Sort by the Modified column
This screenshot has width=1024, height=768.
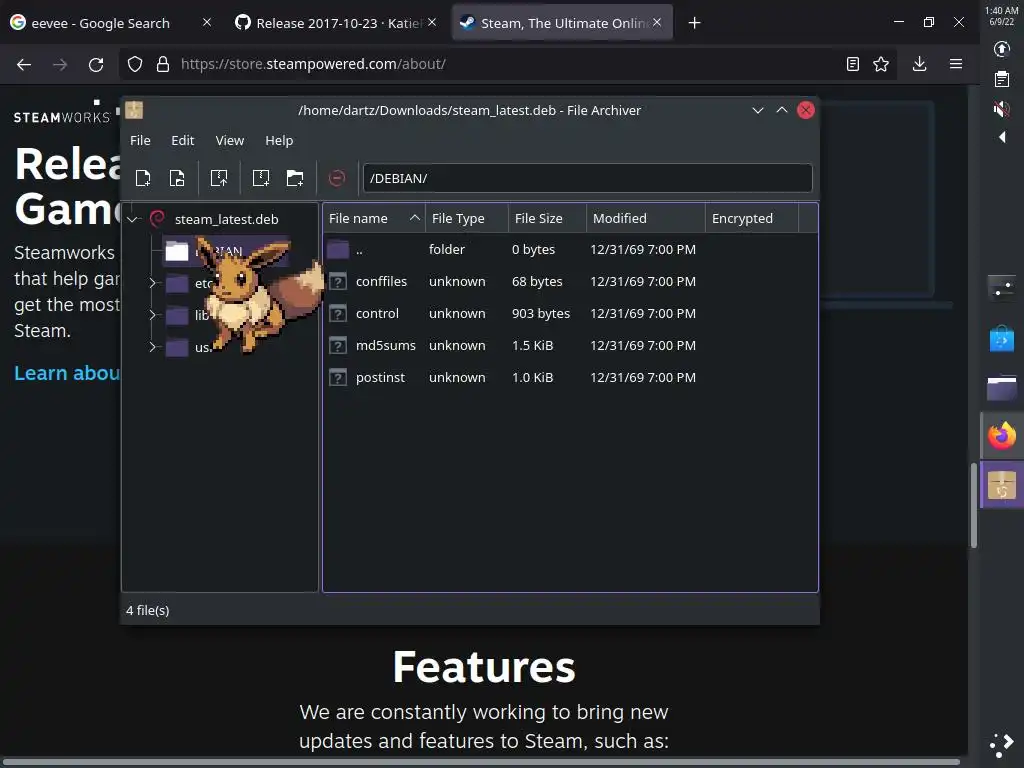646,218
